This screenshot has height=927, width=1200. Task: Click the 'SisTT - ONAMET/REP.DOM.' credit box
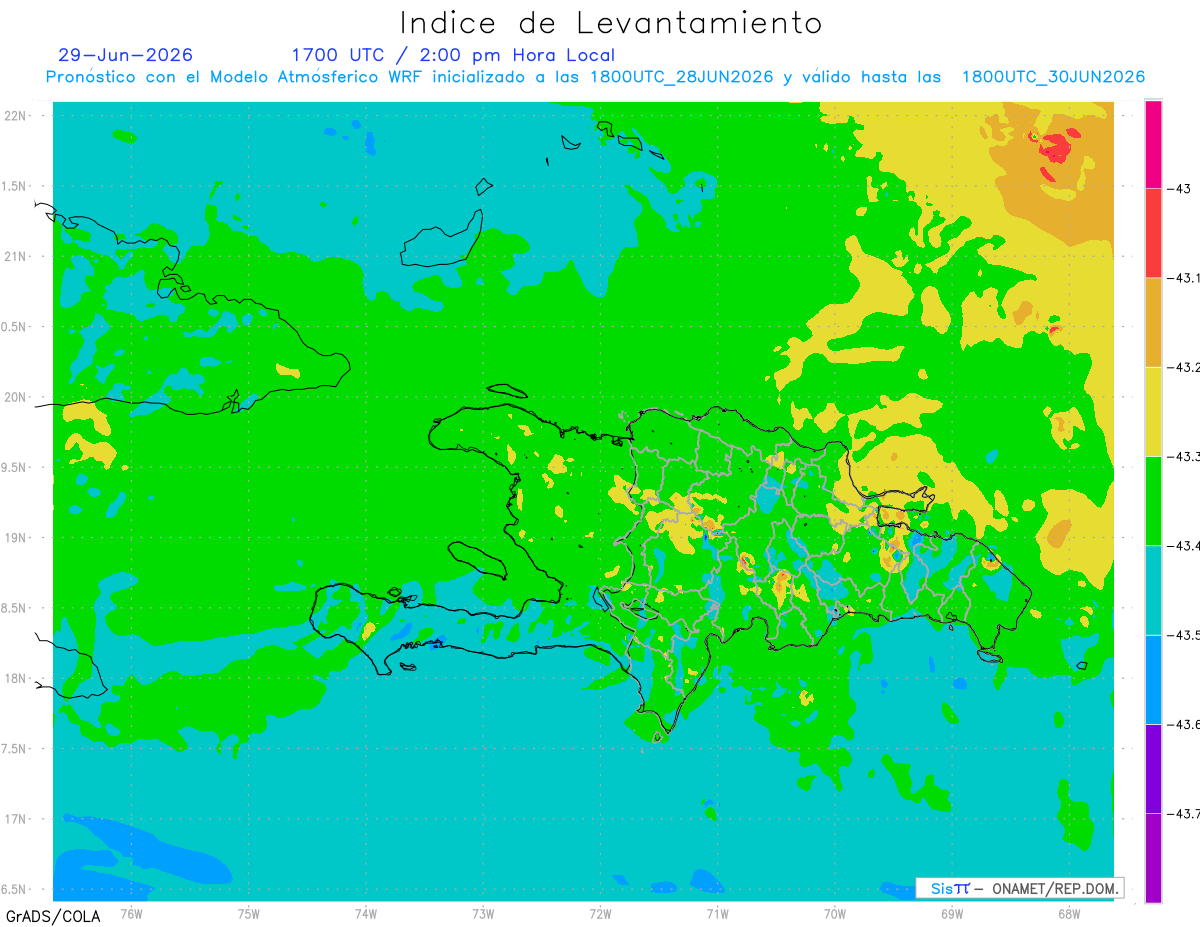[x=1020, y=888]
